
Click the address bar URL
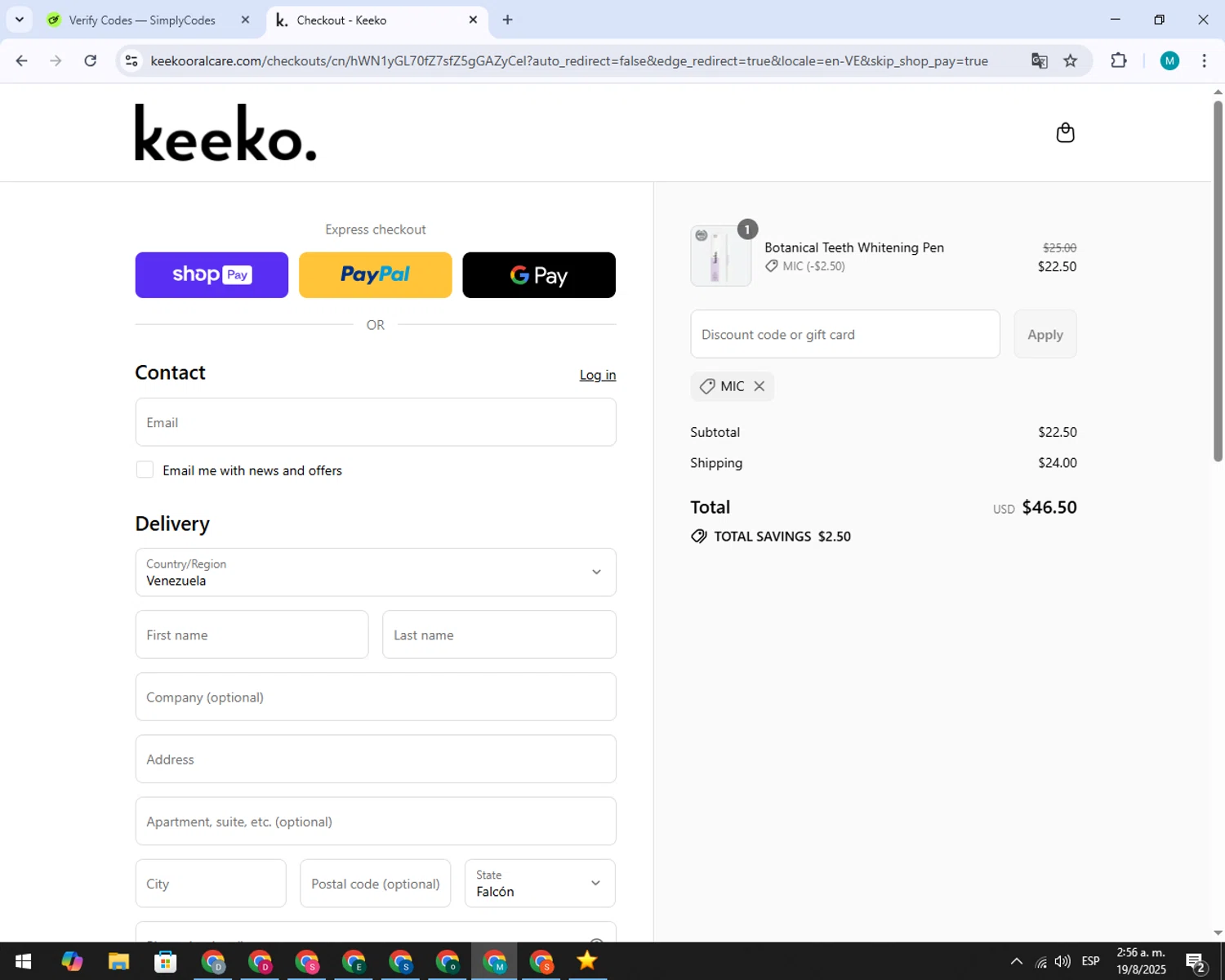point(569,60)
